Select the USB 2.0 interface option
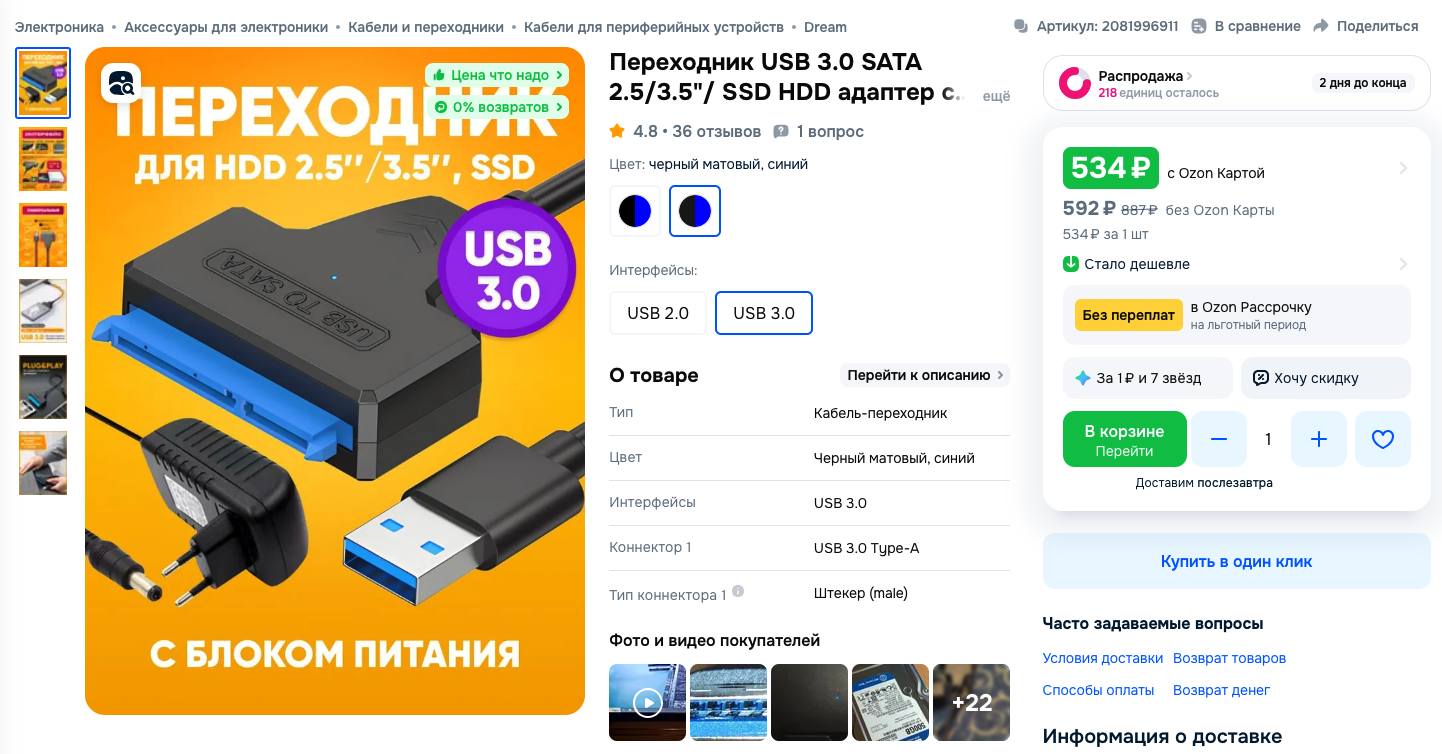1442x754 pixels. (x=658, y=313)
